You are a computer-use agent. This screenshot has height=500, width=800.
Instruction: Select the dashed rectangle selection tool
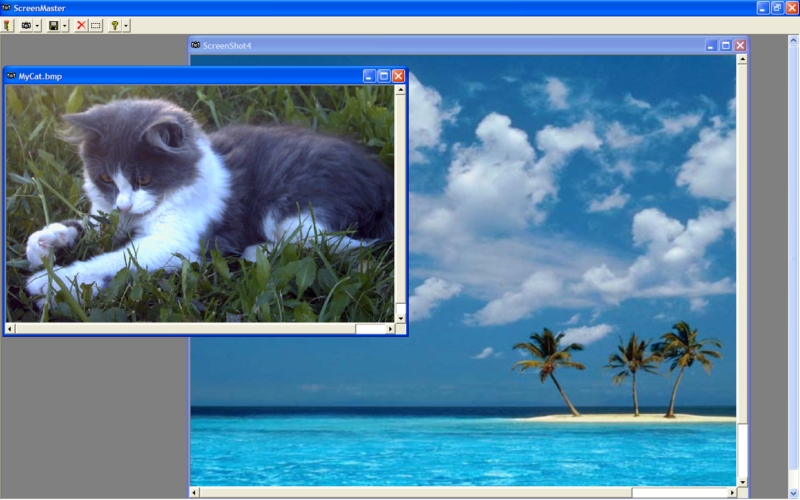pyautogui.click(x=96, y=25)
